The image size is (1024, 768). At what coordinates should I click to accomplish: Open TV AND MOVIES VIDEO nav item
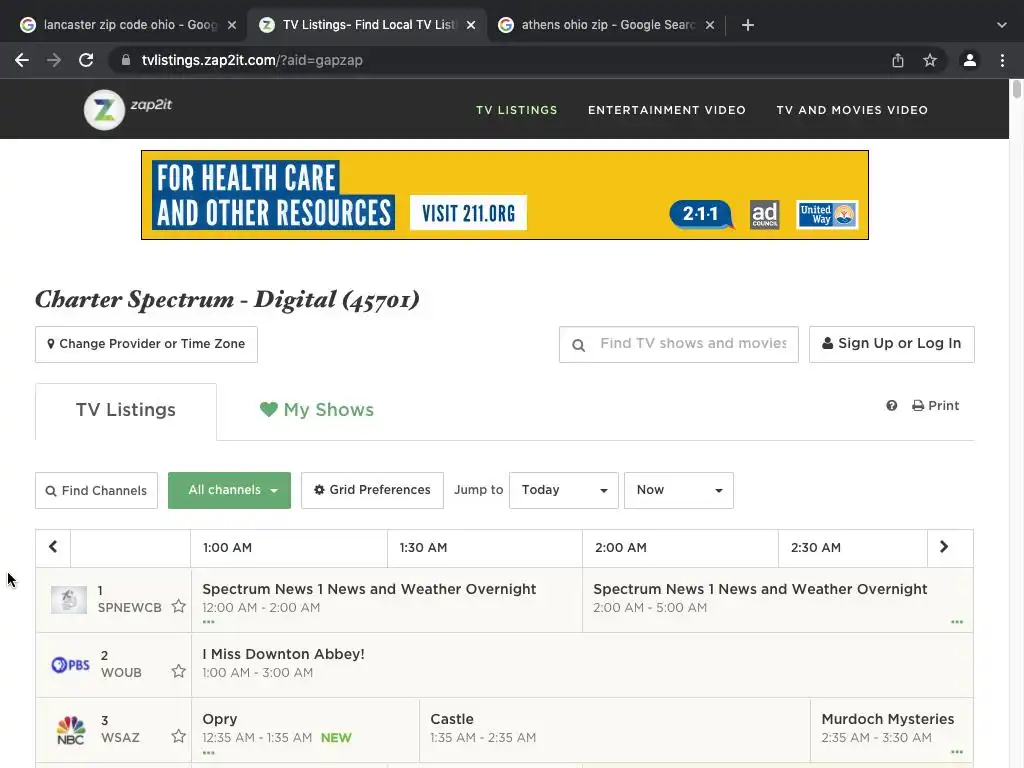852,110
